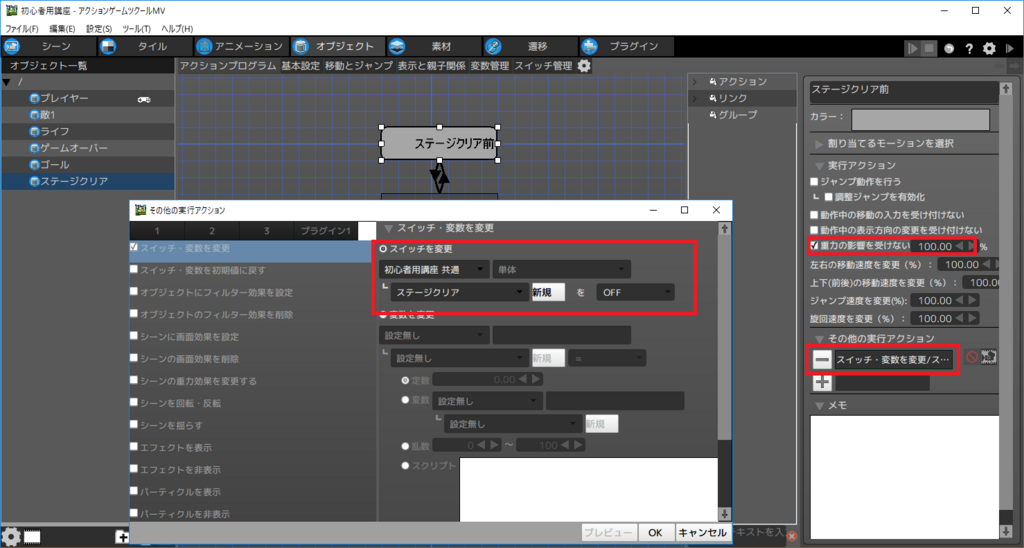The width and height of the screenshot is (1024, 548).
Task: Switch to the 基本設定 tab
Action: (x=301, y=66)
